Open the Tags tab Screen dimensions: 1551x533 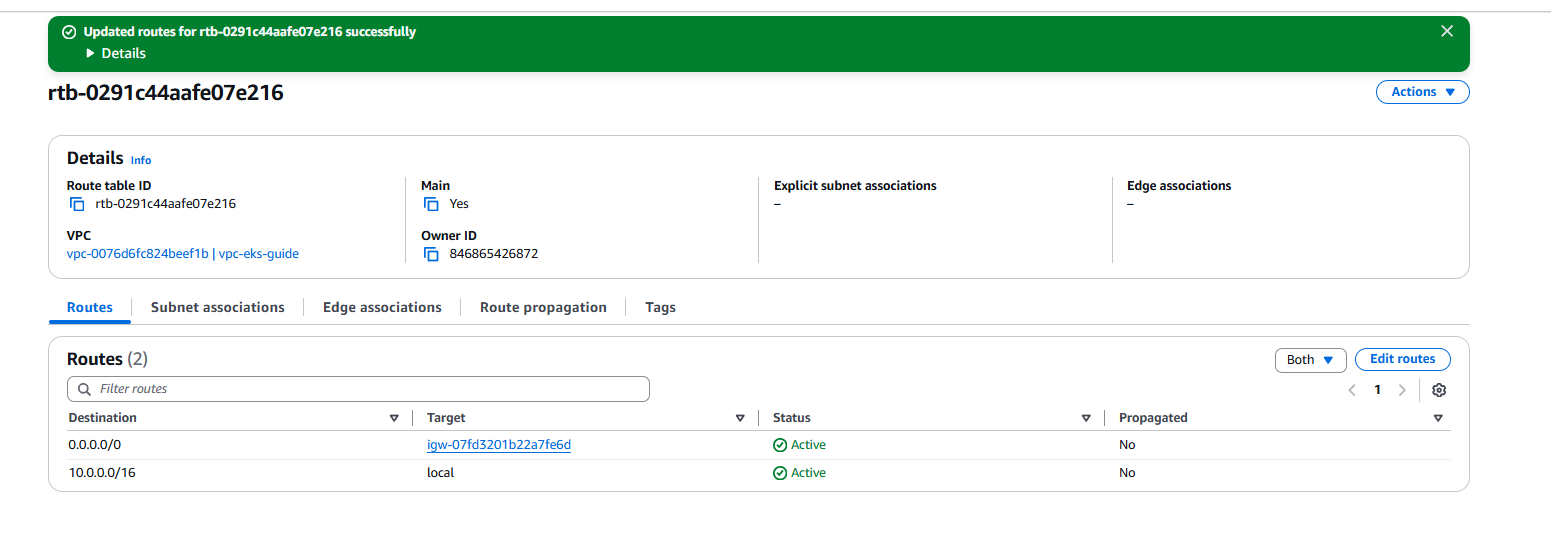click(x=660, y=308)
